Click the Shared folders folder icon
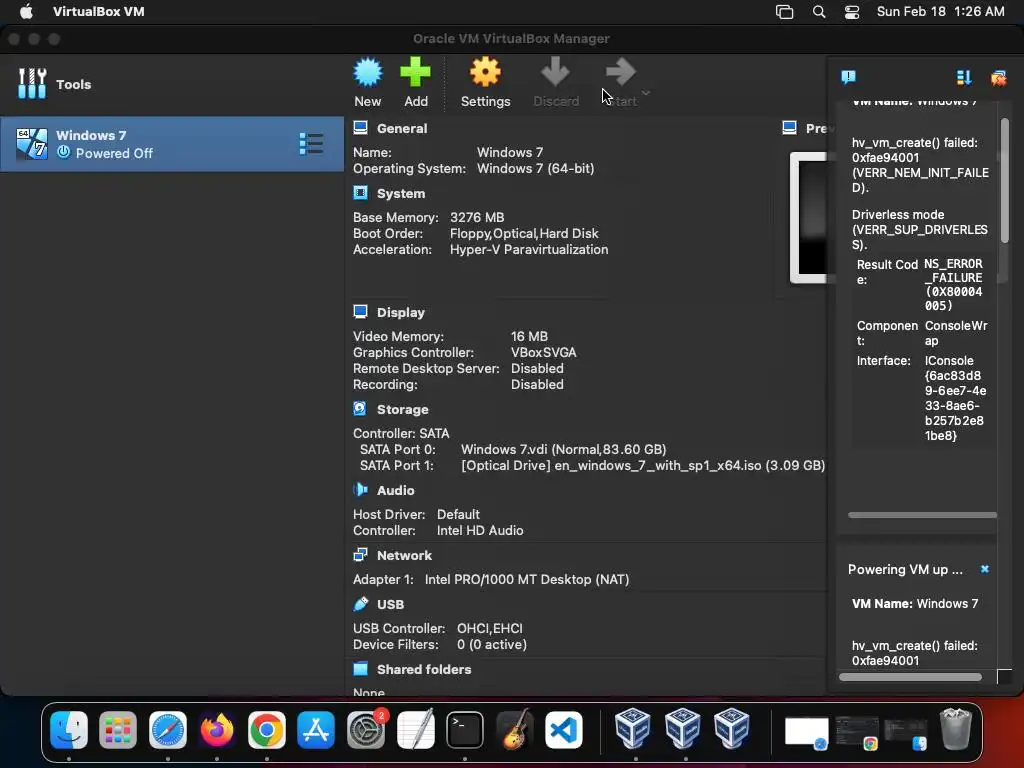 point(360,668)
